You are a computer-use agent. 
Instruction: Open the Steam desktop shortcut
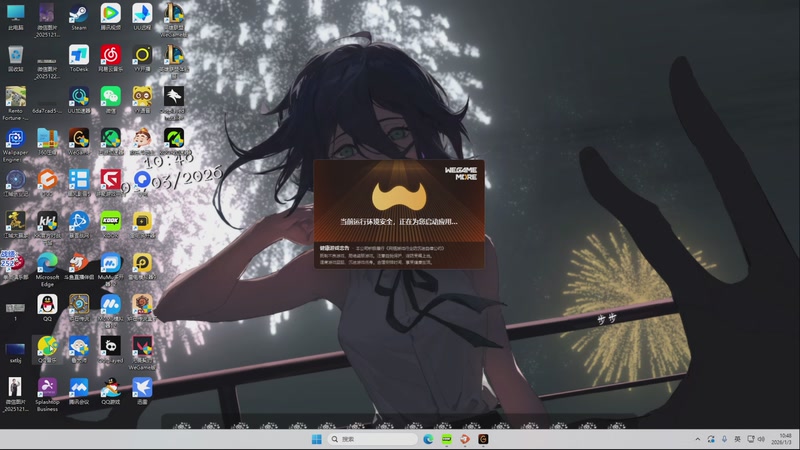[x=79, y=17]
